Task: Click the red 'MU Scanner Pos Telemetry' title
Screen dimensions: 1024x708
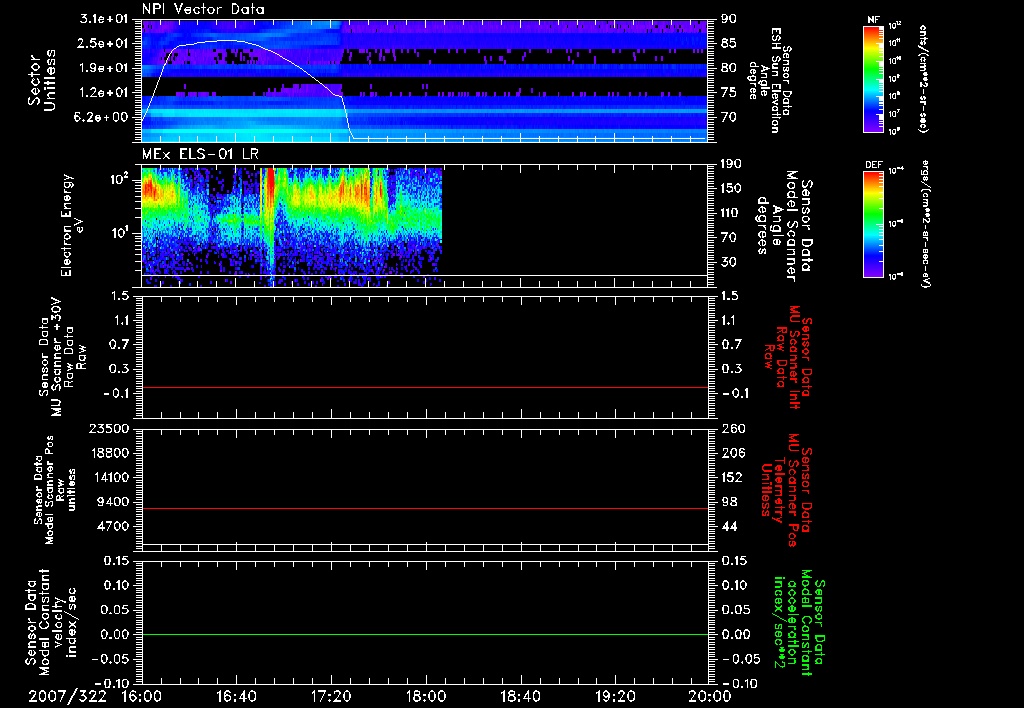Action: pyautogui.click(x=785, y=490)
